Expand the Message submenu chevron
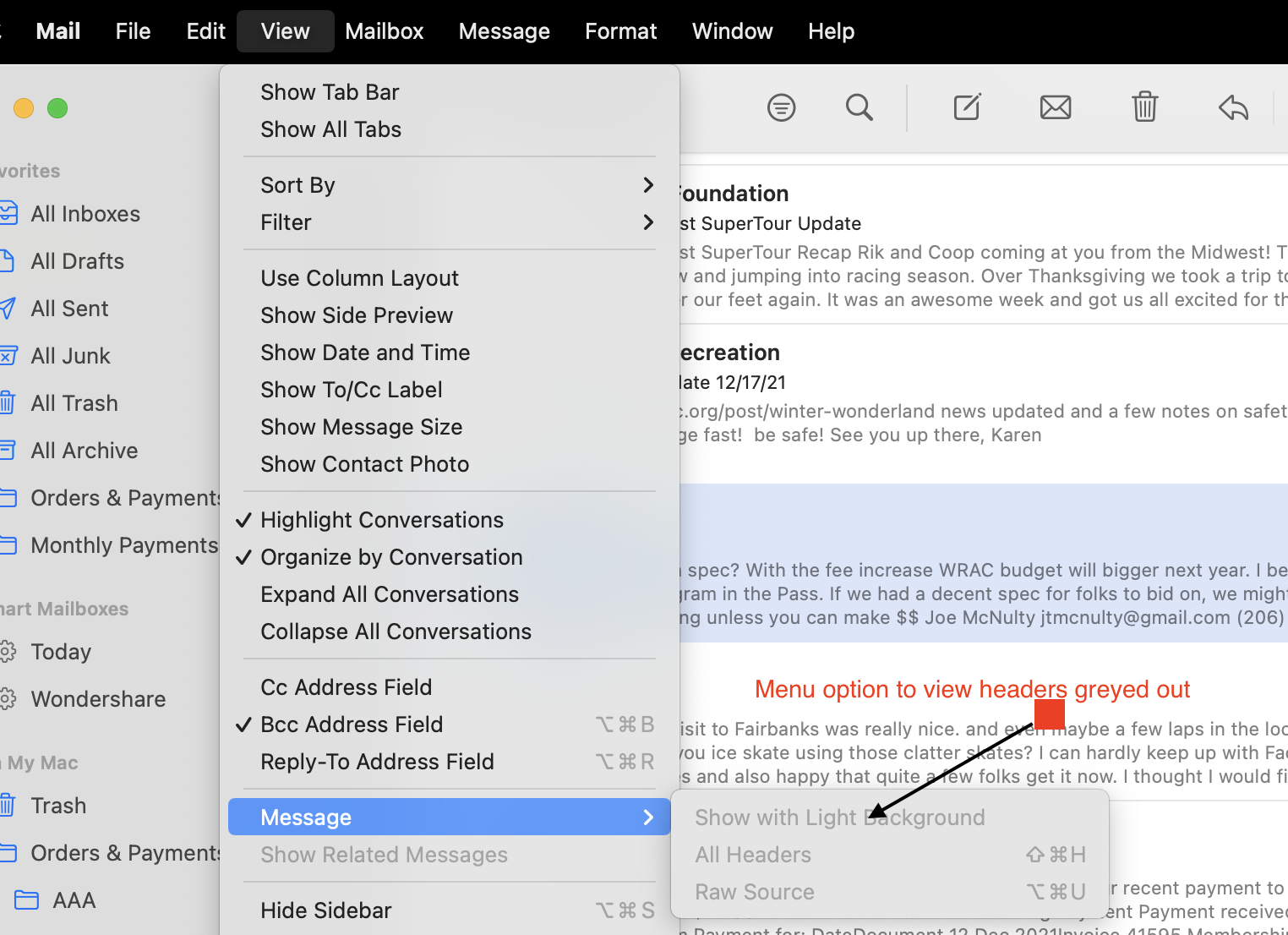The height and width of the screenshot is (935, 1288). [647, 817]
